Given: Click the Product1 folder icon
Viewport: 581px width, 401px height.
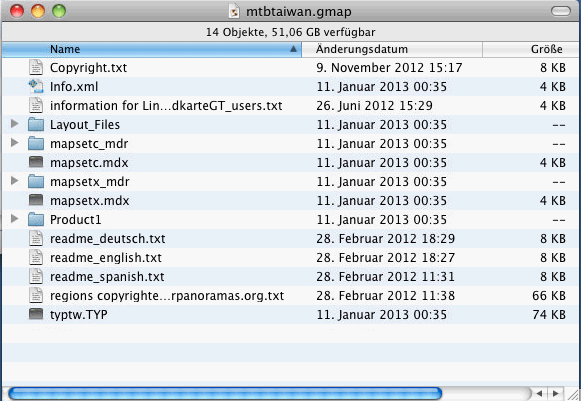Looking at the screenshot, I should click(x=36, y=219).
